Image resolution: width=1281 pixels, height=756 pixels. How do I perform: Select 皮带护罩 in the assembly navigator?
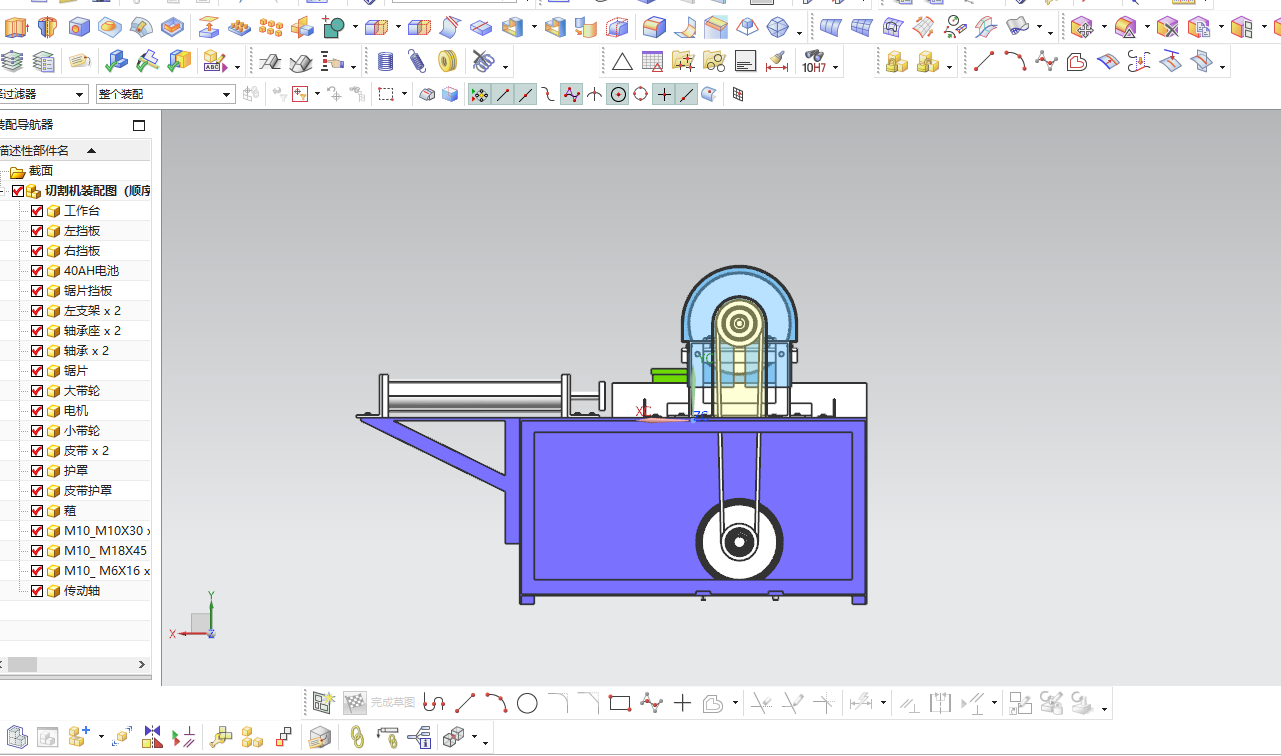click(88, 491)
